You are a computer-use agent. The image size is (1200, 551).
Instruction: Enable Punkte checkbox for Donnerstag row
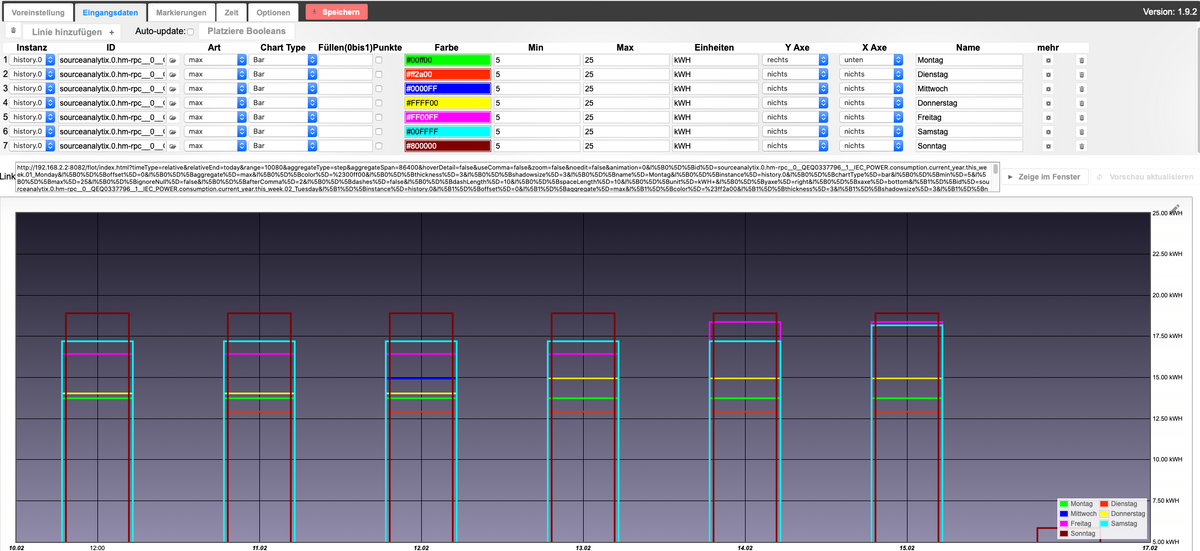378,103
